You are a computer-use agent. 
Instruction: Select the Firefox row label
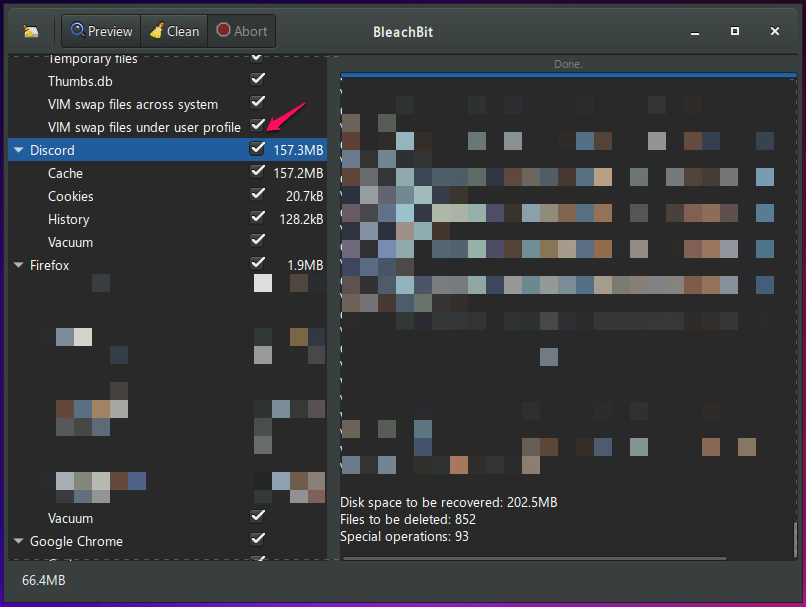click(x=49, y=265)
